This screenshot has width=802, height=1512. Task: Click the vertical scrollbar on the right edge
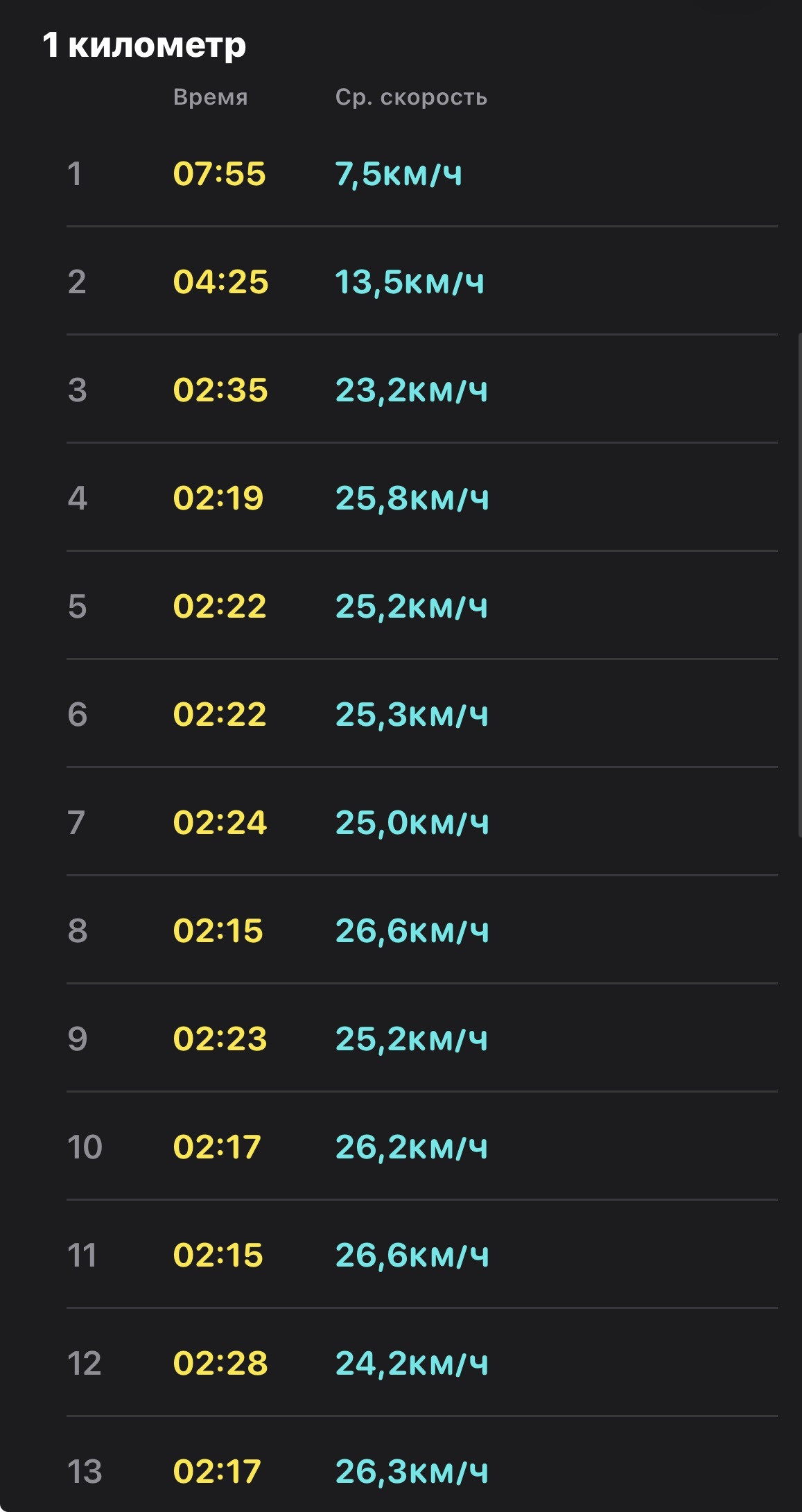[799, 584]
